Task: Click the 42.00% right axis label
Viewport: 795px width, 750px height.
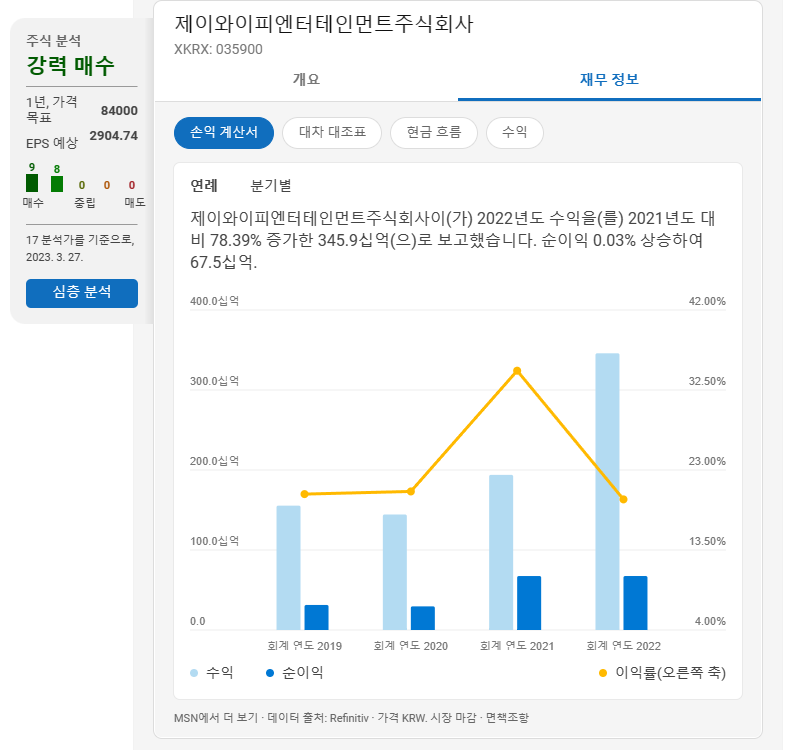Action: pyautogui.click(x=707, y=301)
